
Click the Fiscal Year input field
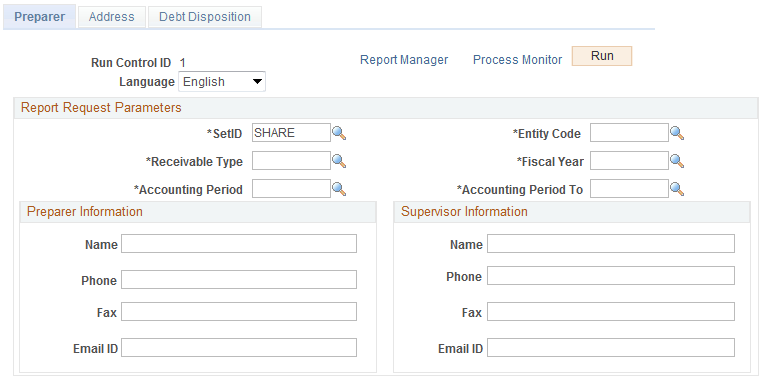click(629, 160)
